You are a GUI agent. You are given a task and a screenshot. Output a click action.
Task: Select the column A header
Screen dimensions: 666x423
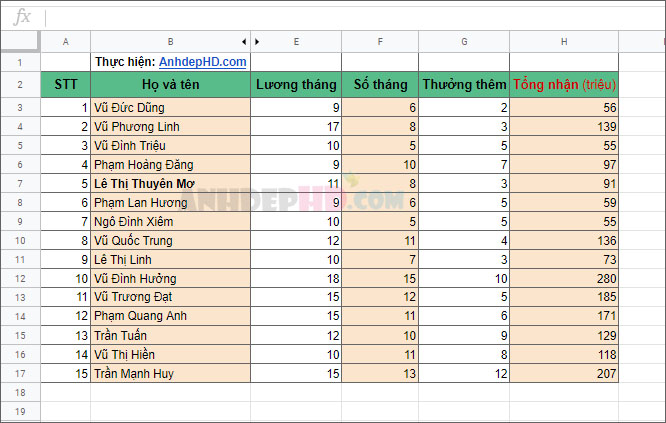pyautogui.click(x=65, y=42)
